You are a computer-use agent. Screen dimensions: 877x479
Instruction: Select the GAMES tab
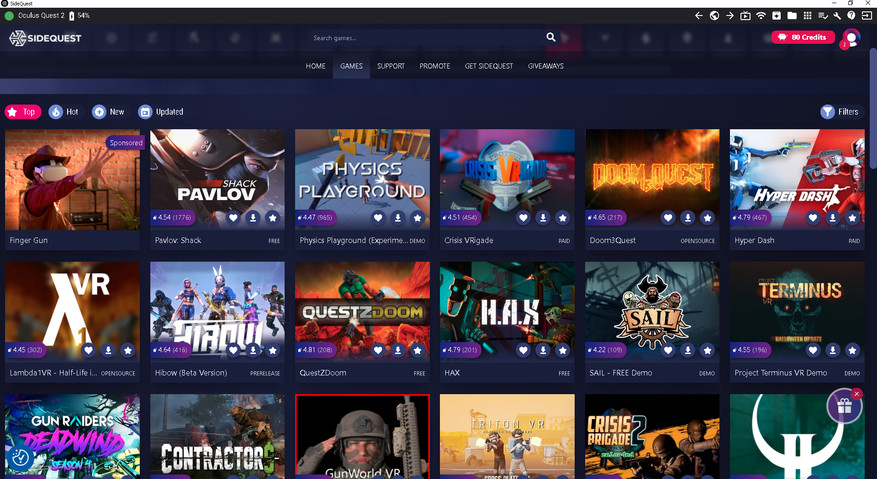click(x=351, y=66)
